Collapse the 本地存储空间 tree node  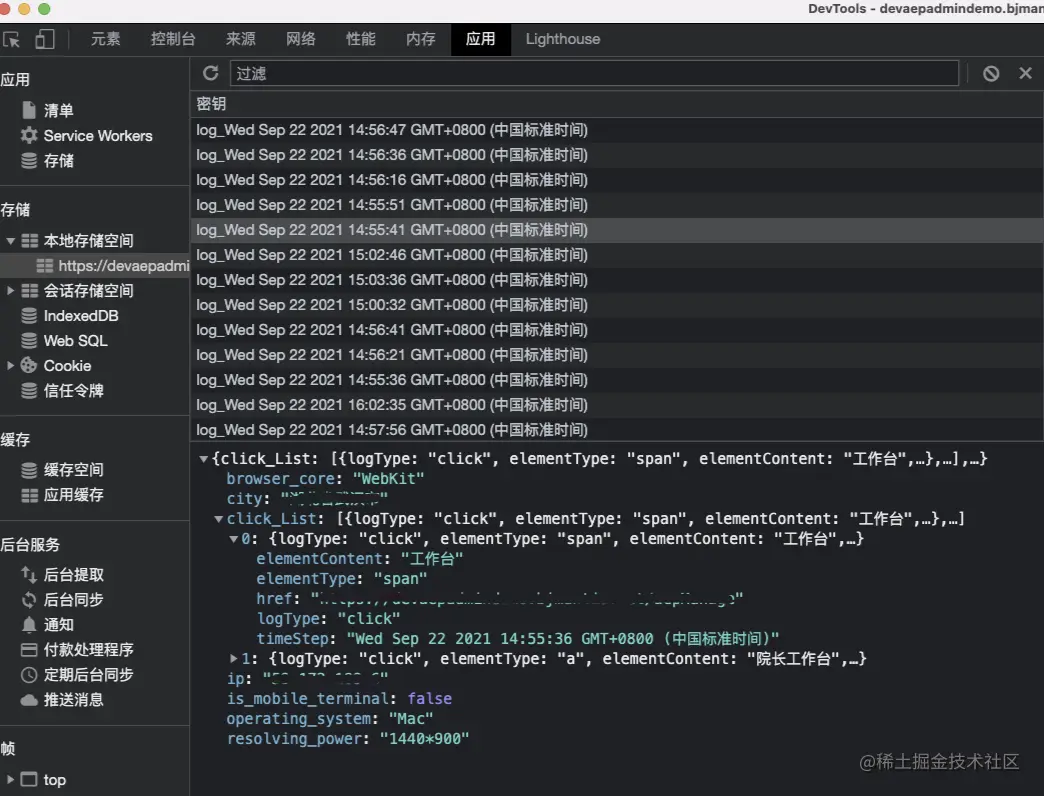point(11,241)
